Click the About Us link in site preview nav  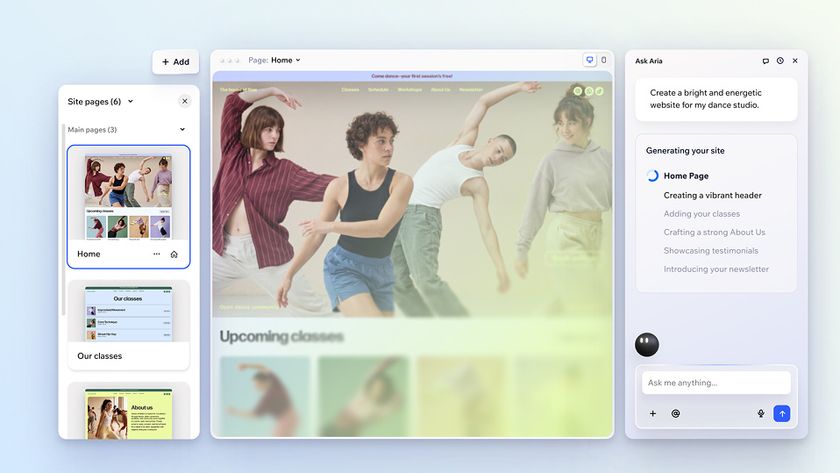pyautogui.click(x=440, y=90)
